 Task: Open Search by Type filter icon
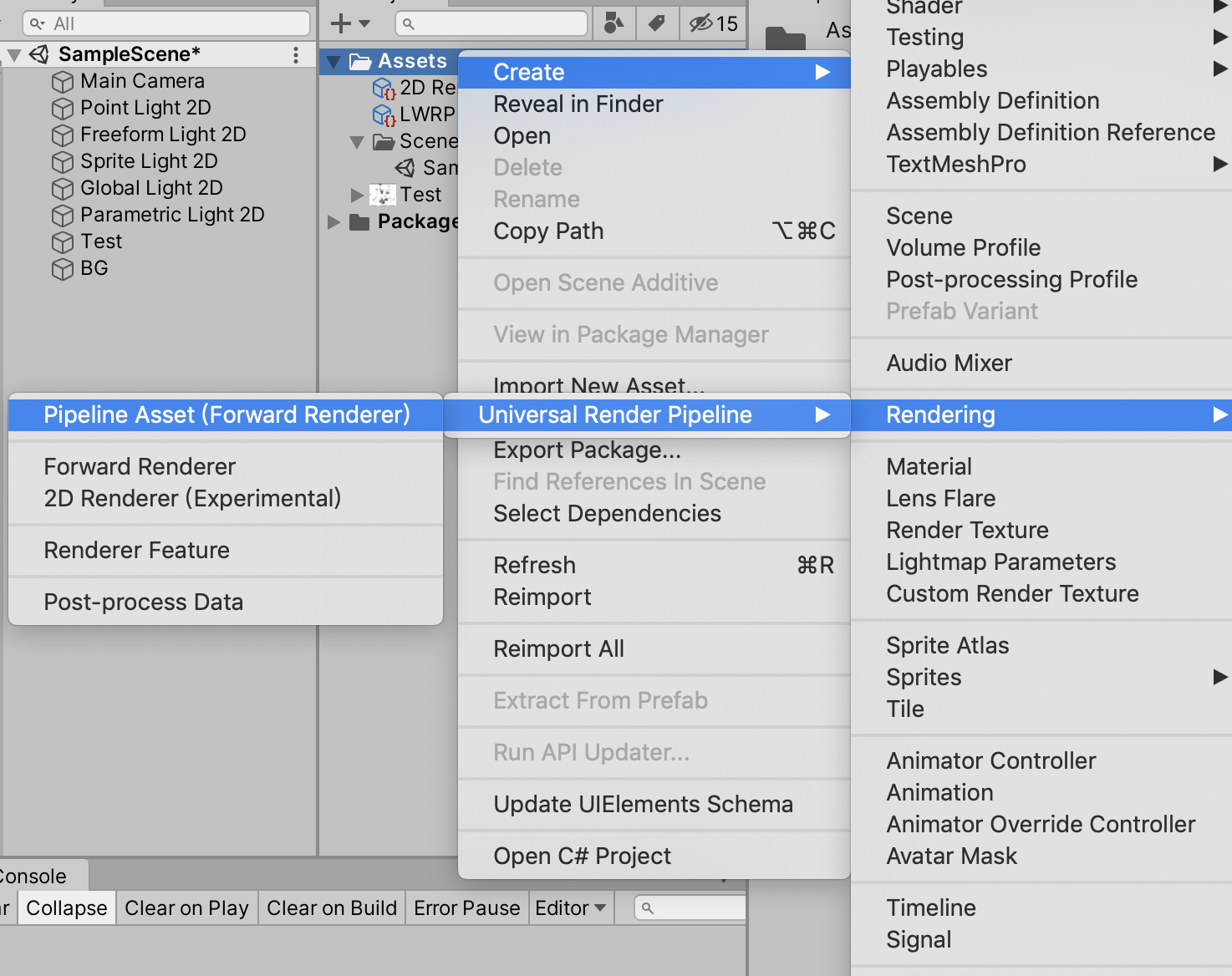pos(614,23)
